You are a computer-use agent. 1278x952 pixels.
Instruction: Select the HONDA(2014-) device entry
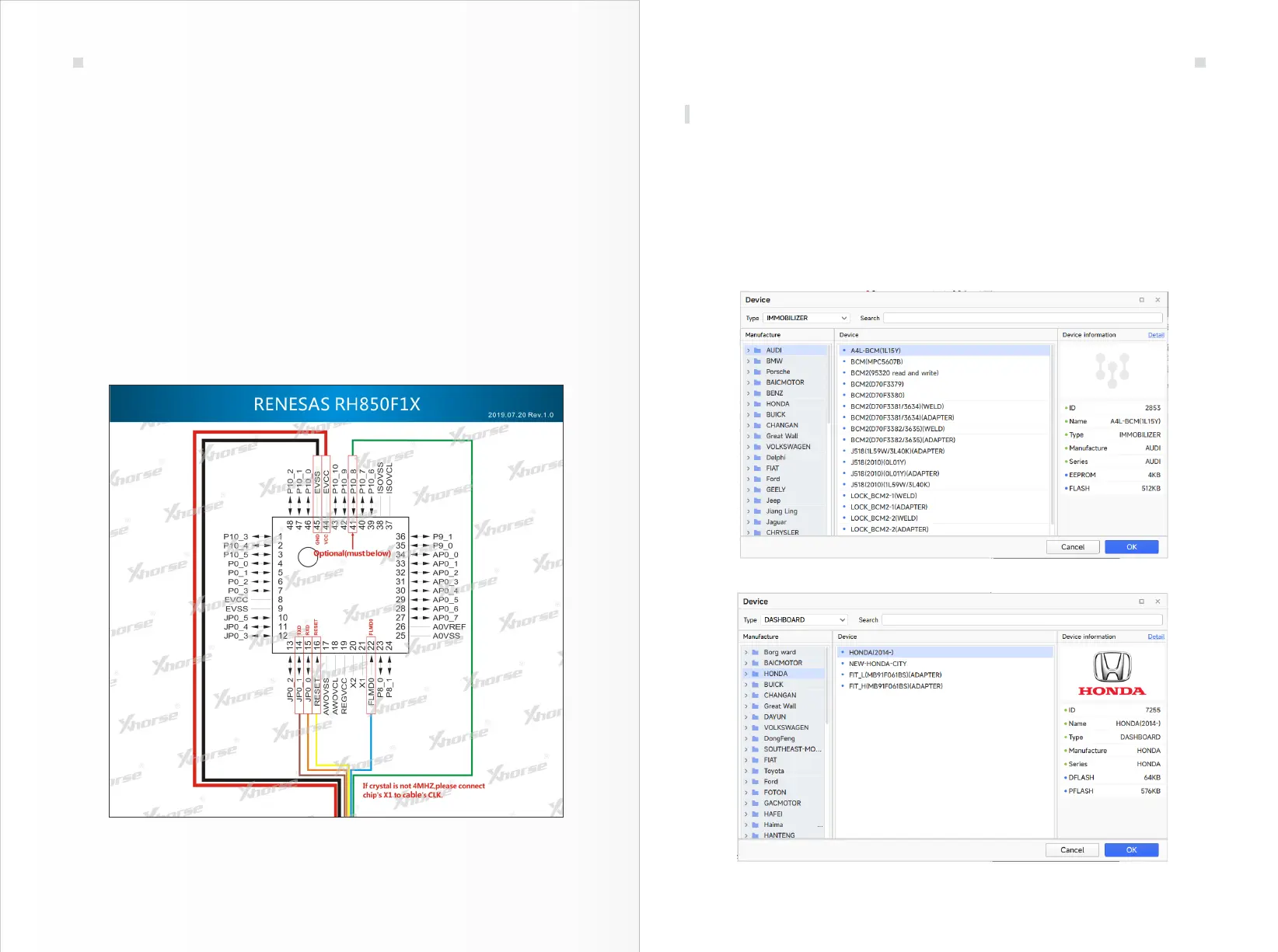[x=945, y=653]
